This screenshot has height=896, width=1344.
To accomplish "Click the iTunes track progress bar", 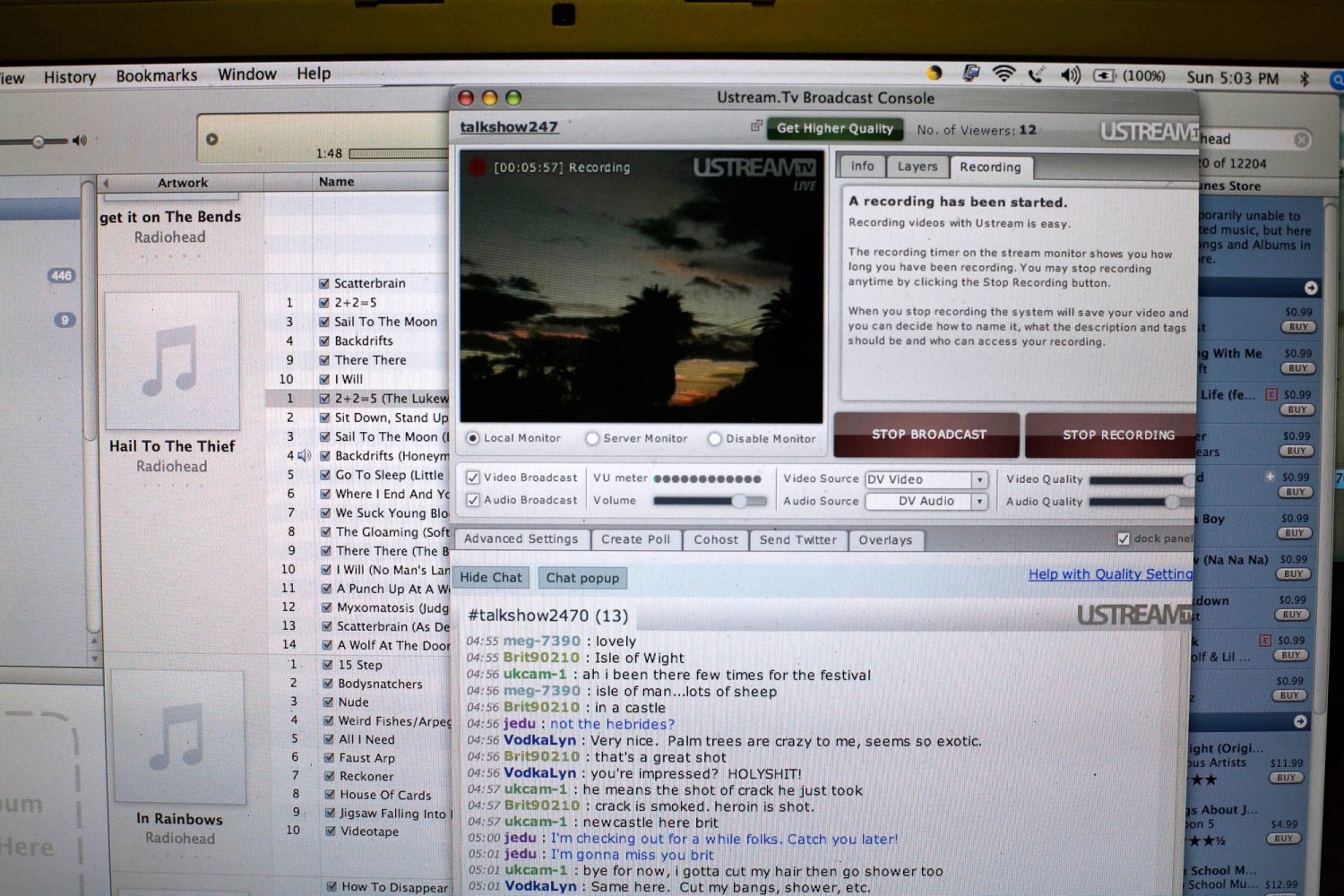I will 398,154.
